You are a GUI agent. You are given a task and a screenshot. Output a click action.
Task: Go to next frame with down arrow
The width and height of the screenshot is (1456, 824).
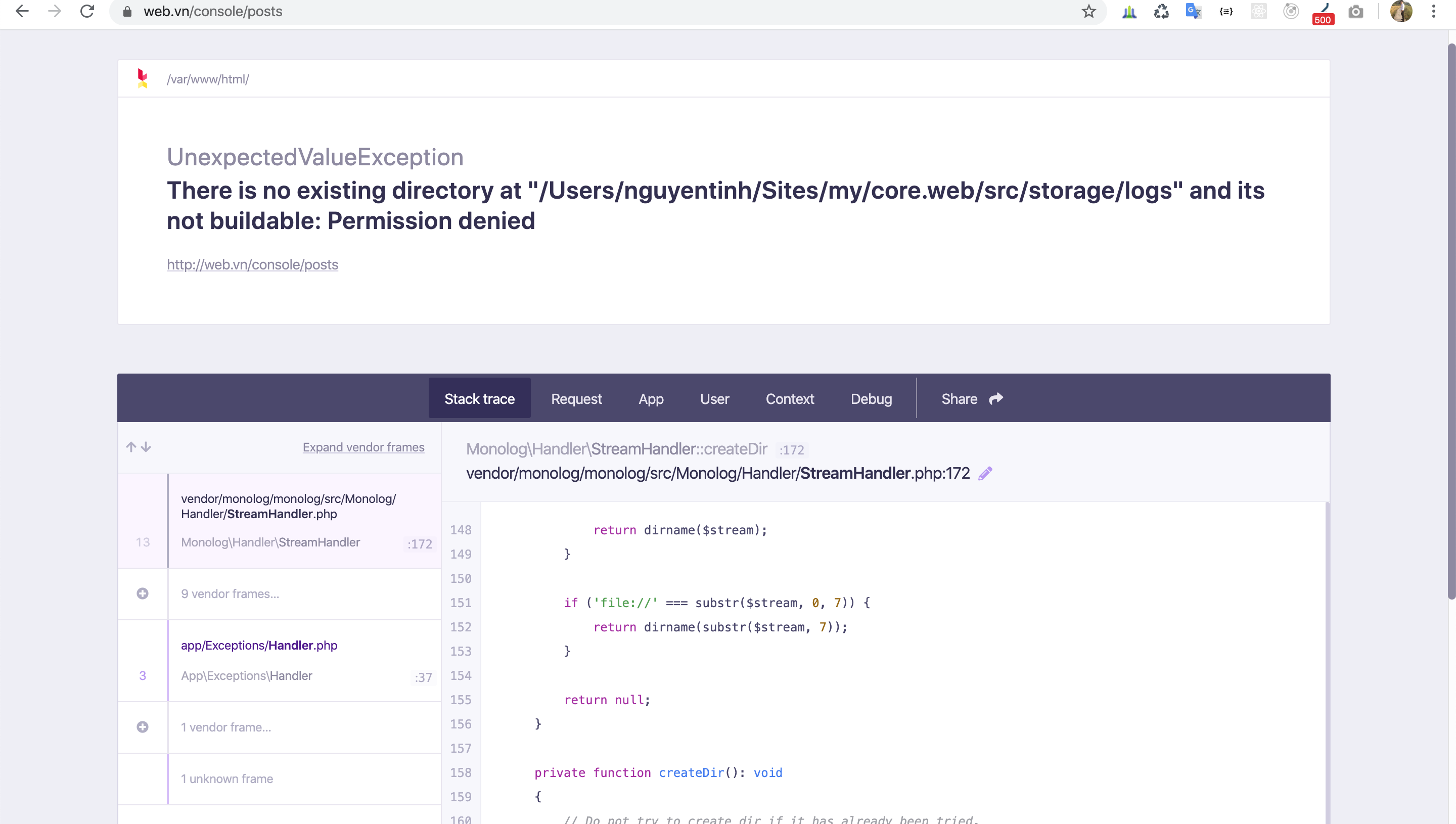click(x=146, y=447)
